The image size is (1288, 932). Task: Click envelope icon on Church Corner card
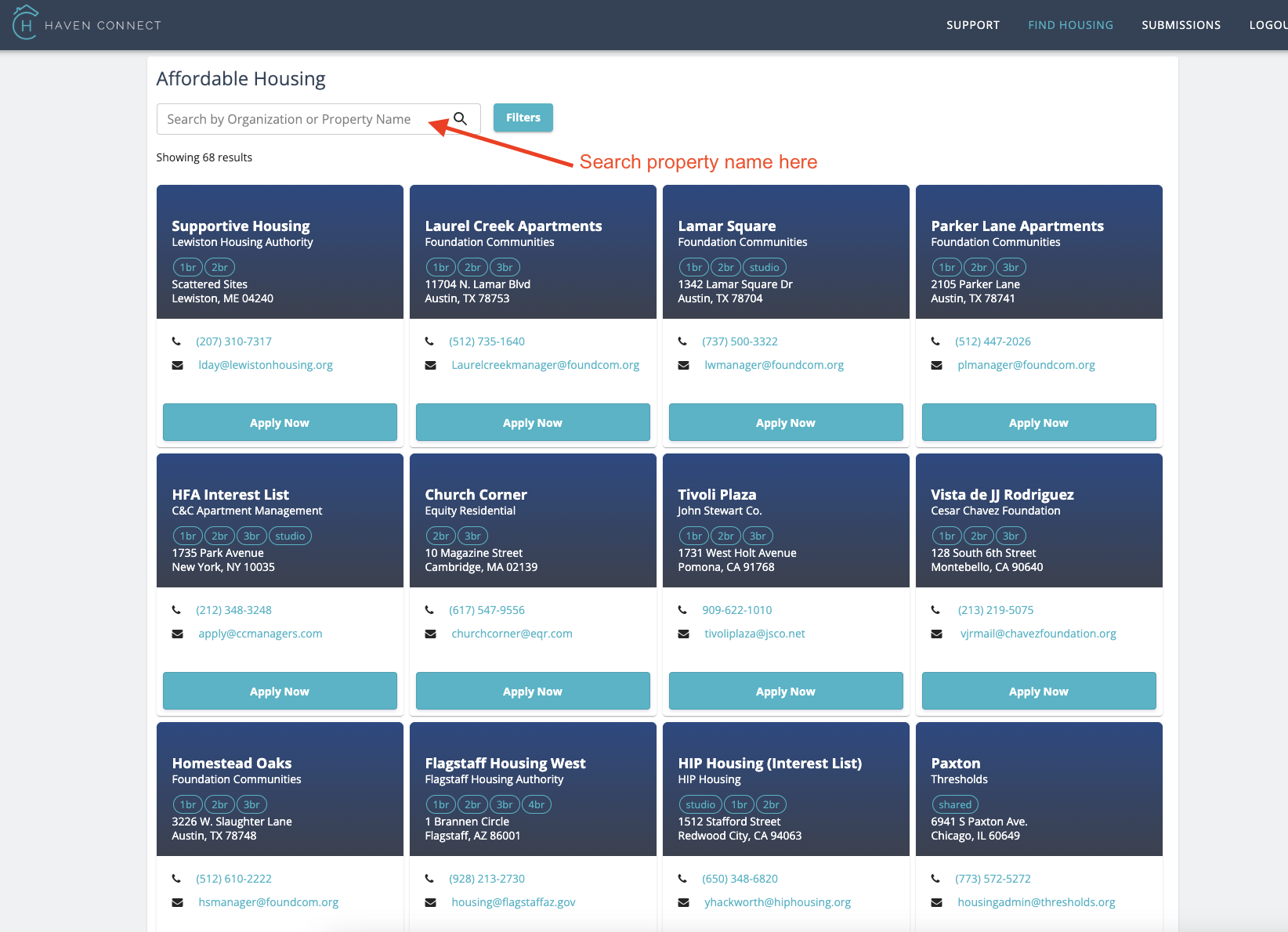[431, 634]
